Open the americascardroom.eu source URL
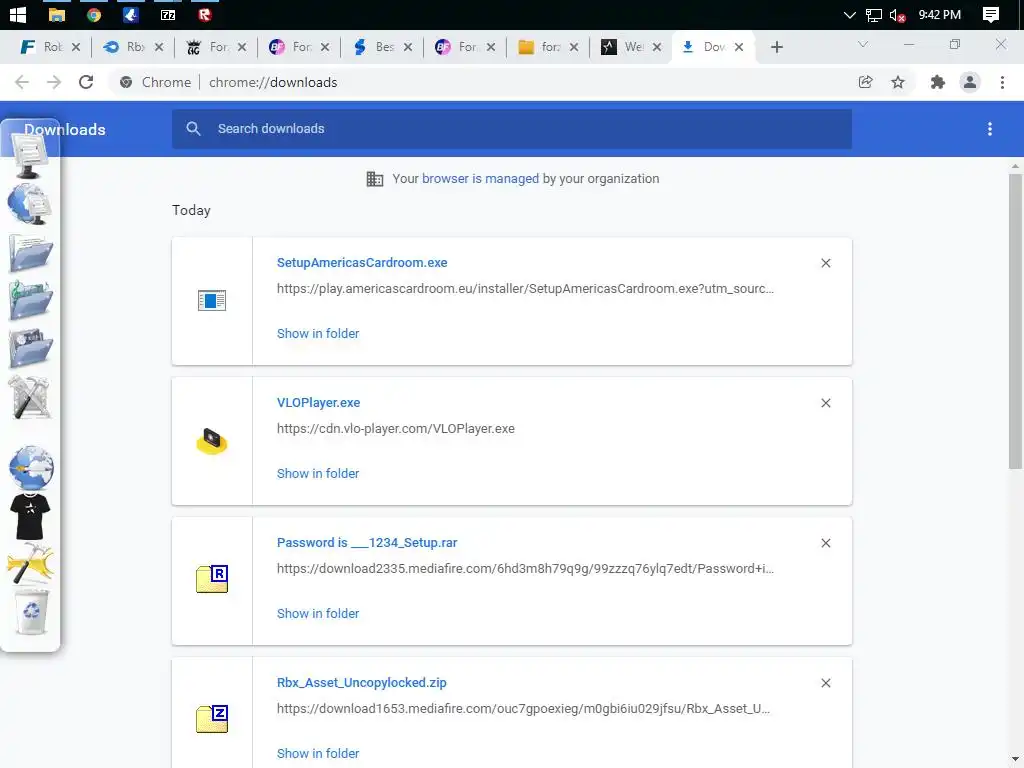Screen dimensions: 1024x768 point(525,289)
